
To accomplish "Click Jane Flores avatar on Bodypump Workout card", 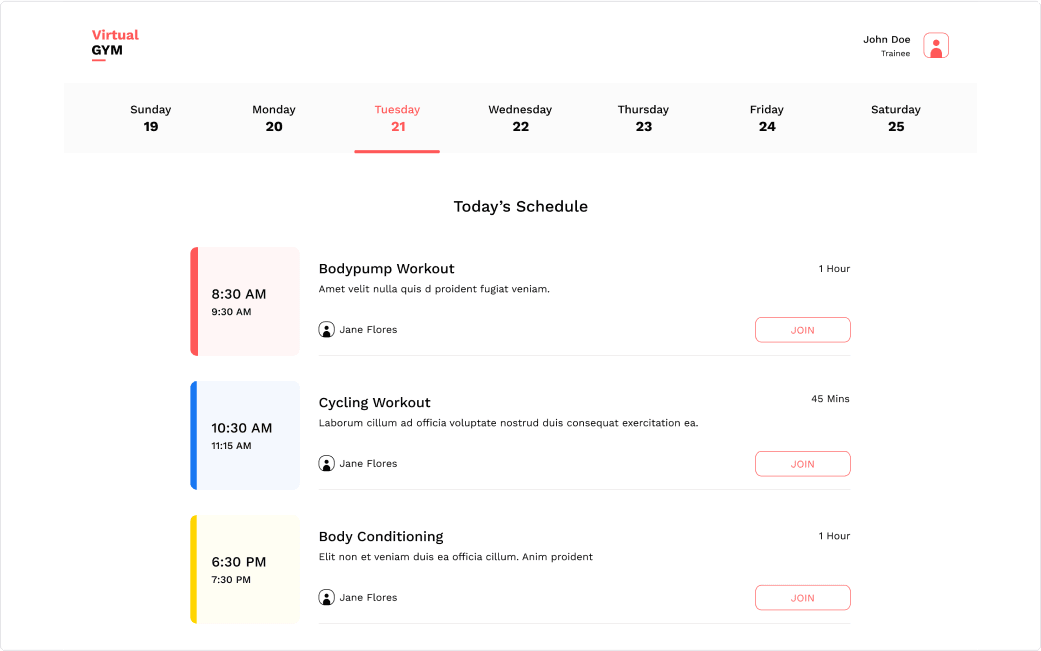I will coord(326,329).
